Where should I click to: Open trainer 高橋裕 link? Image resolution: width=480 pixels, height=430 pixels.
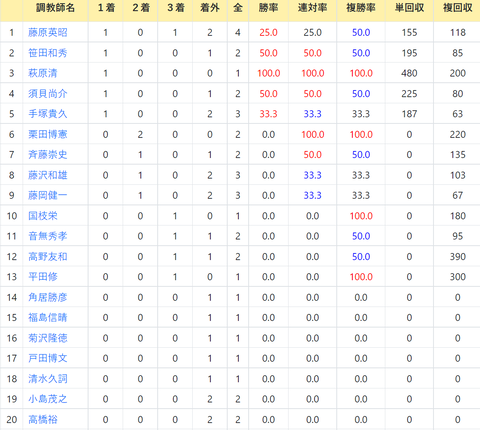(43, 419)
